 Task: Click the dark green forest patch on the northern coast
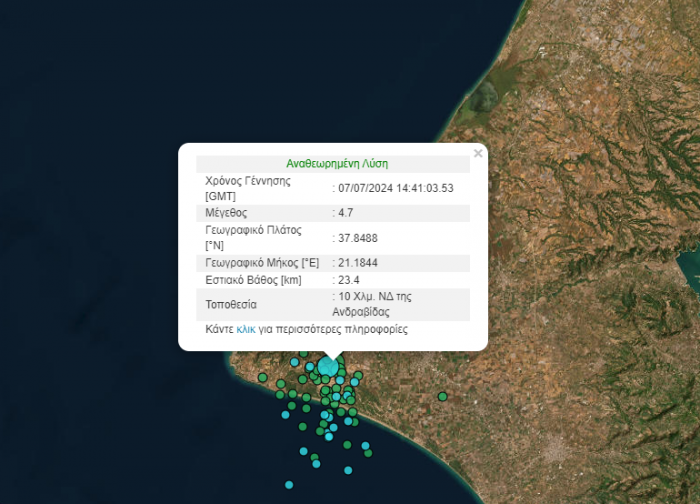tap(483, 95)
